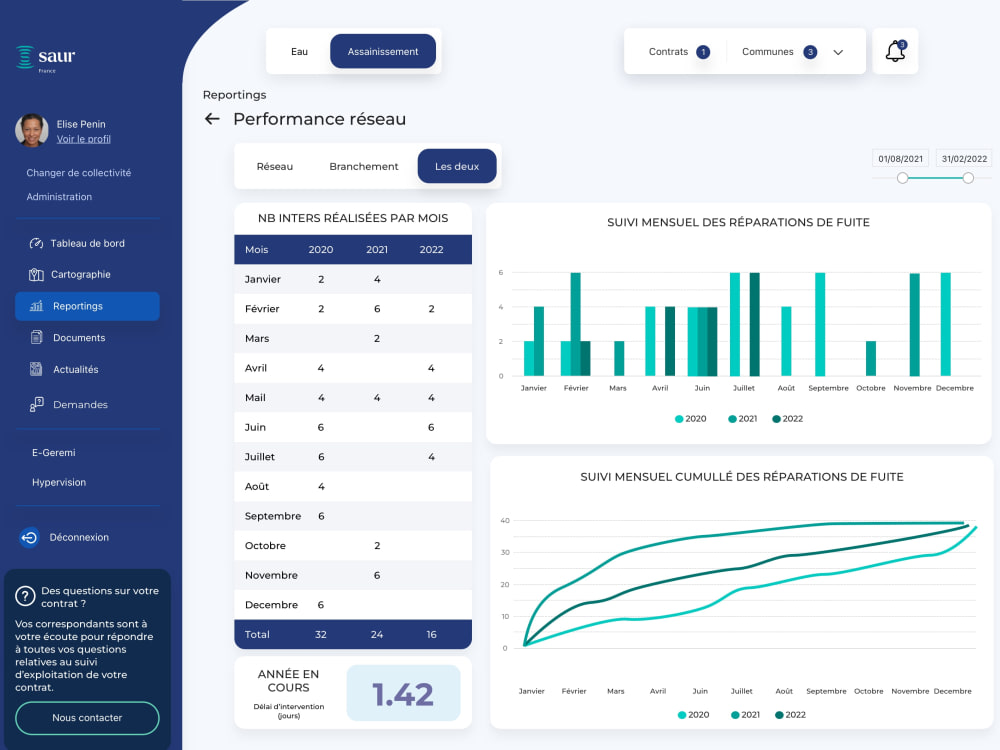Click the Mois column header
Image resolution: width=1000 pixels, height=750 pixels.
(x=256, y=249)
